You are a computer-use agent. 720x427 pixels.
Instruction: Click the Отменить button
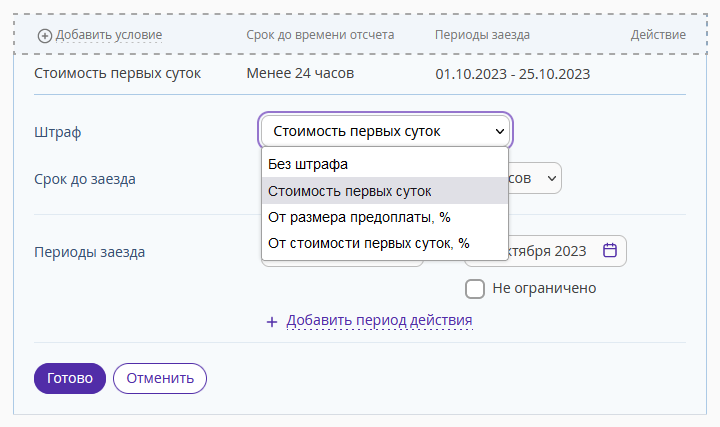tap(160, 378)
